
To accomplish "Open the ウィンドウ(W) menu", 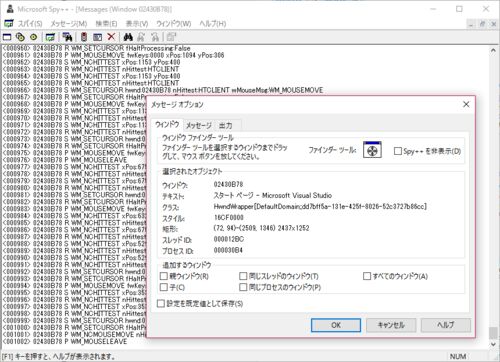I will coord(174,24).
